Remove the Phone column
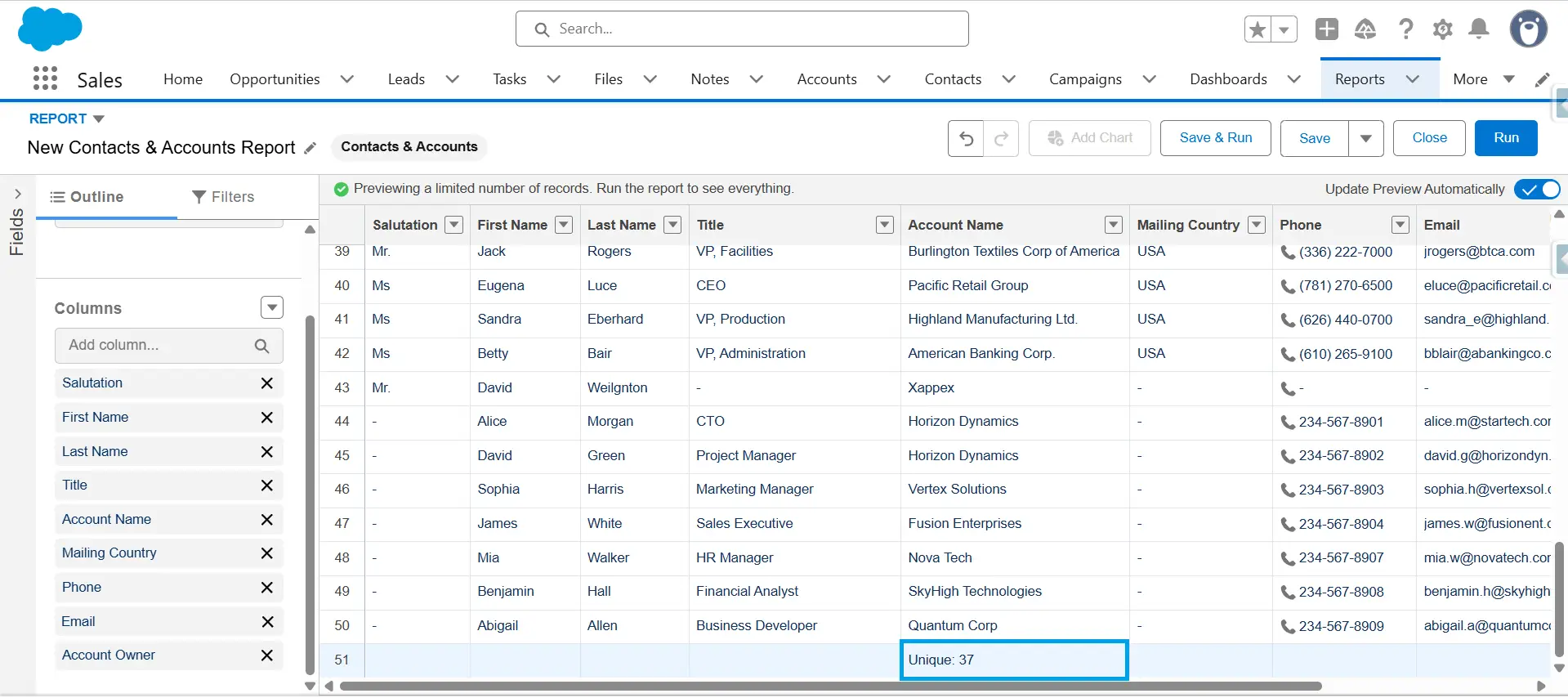1568x698 pixels. coord(266,587)
